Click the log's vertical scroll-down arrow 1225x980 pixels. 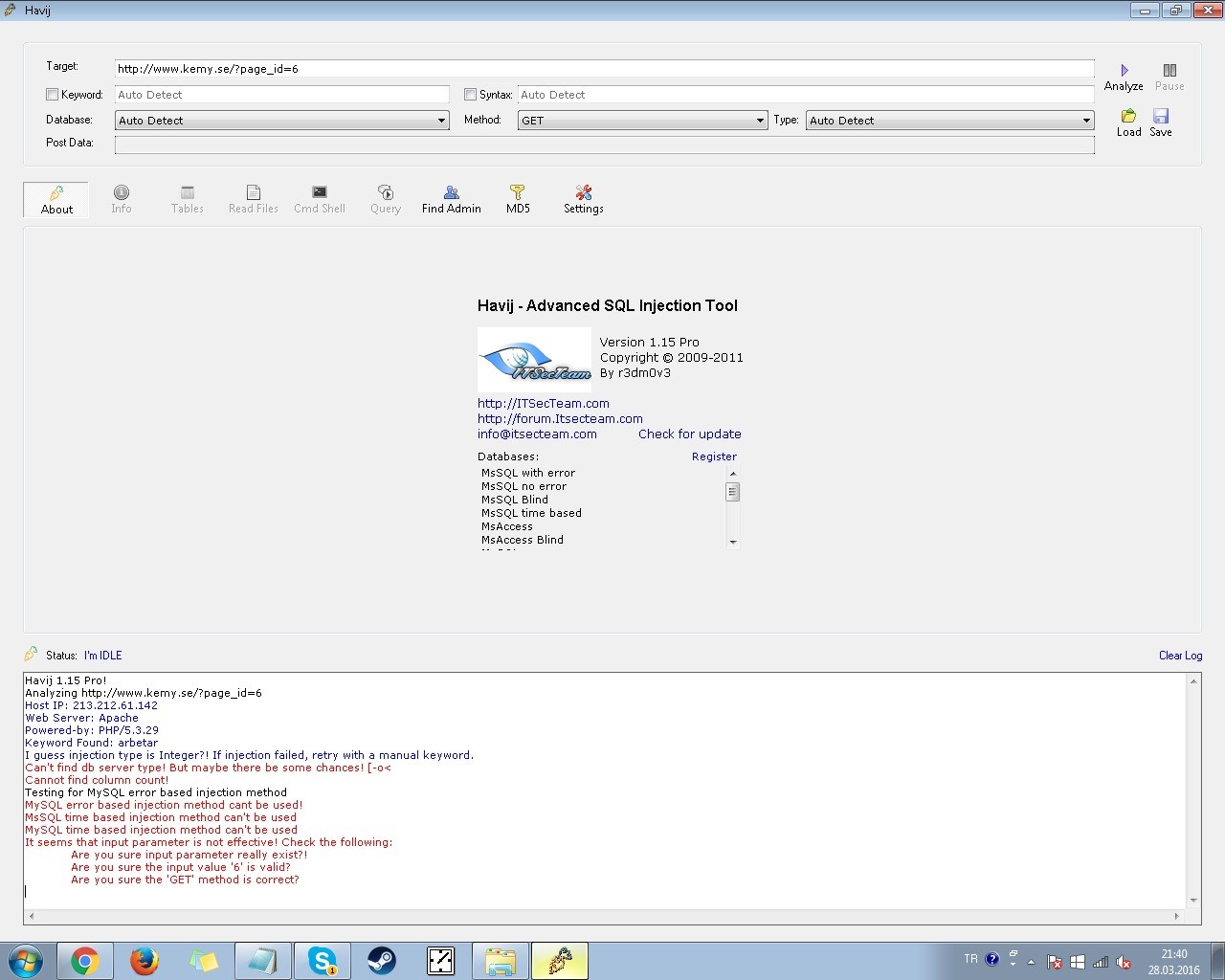point(1193,901)
